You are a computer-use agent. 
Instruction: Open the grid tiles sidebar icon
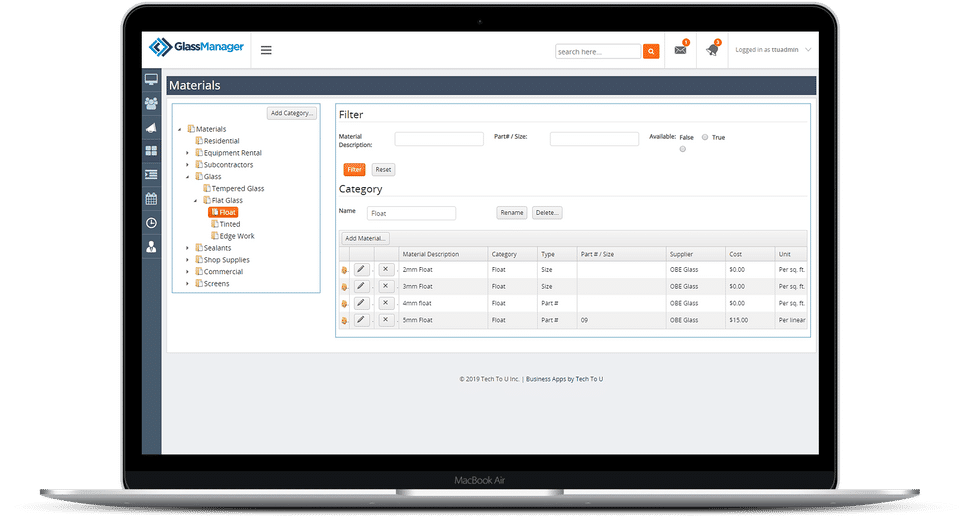click(x=151, y=151)
